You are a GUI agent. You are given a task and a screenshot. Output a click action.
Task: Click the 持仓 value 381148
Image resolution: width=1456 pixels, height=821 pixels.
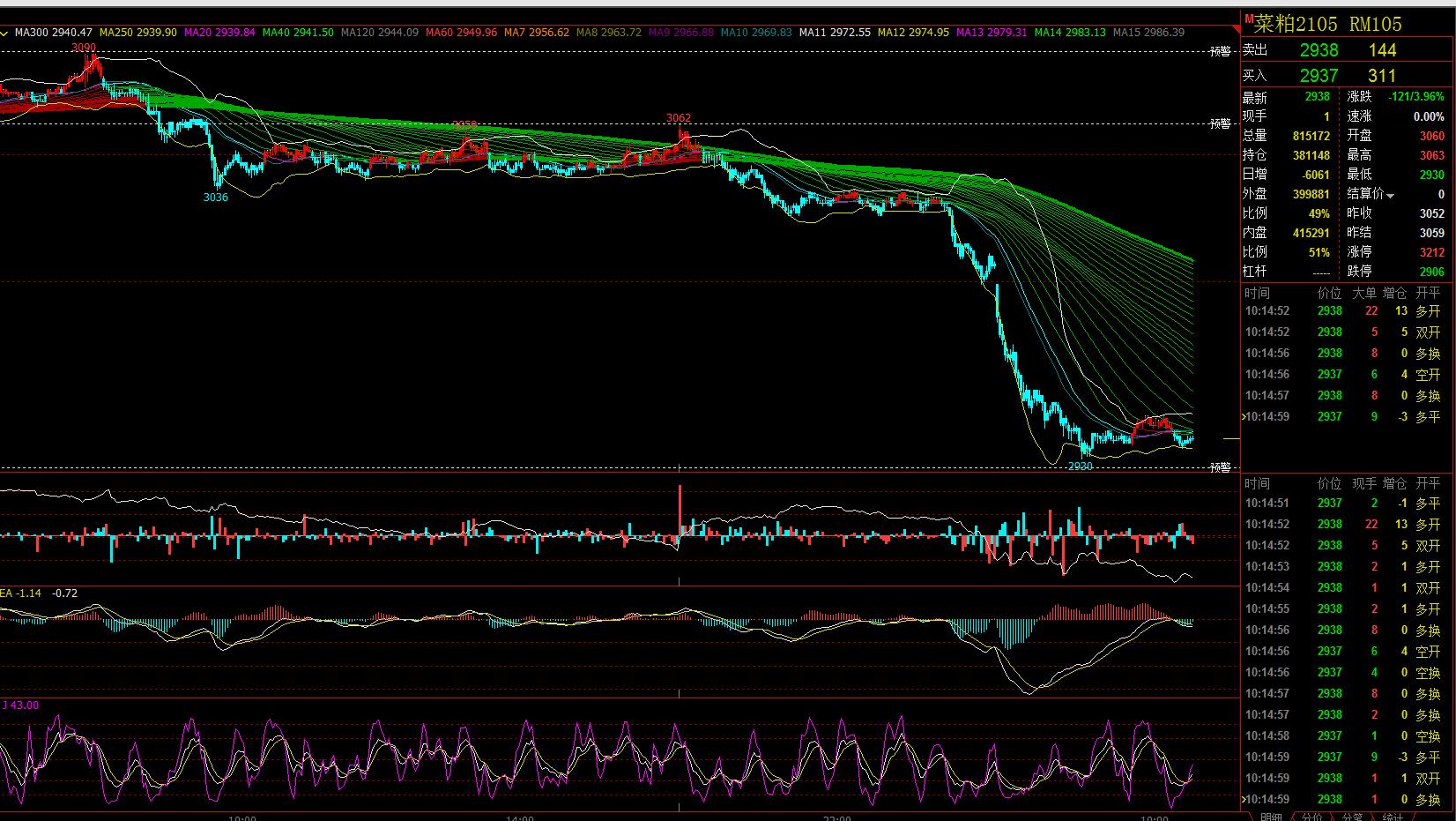(1311, 155)
